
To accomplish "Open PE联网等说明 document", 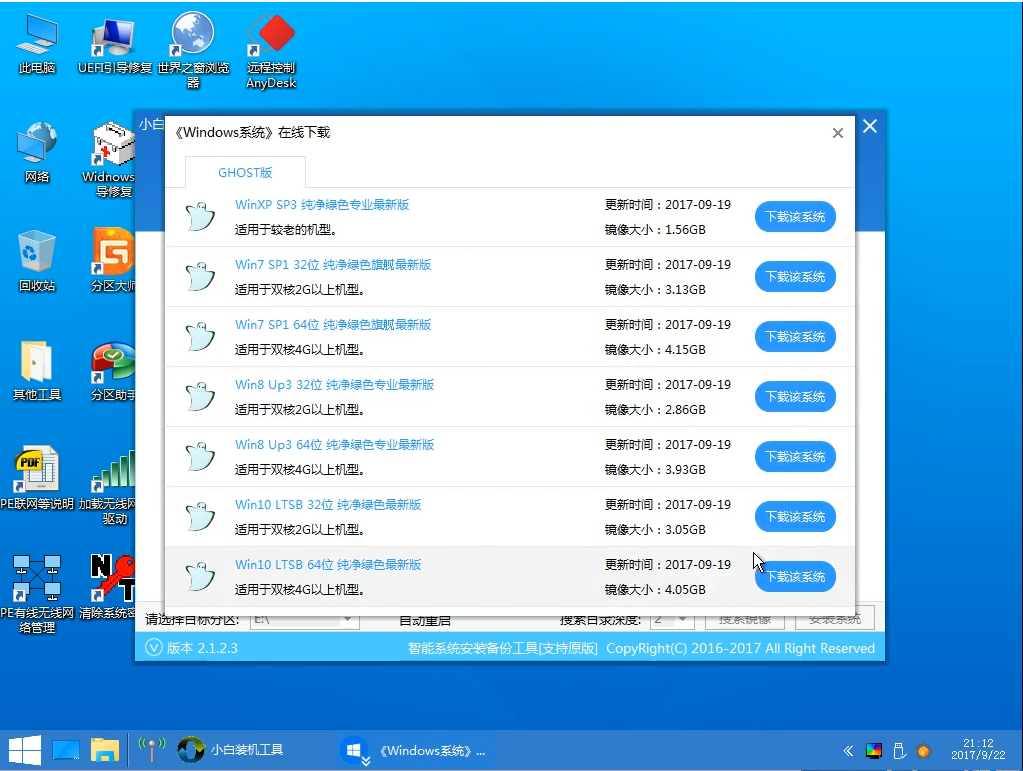I will pos(36,470).
